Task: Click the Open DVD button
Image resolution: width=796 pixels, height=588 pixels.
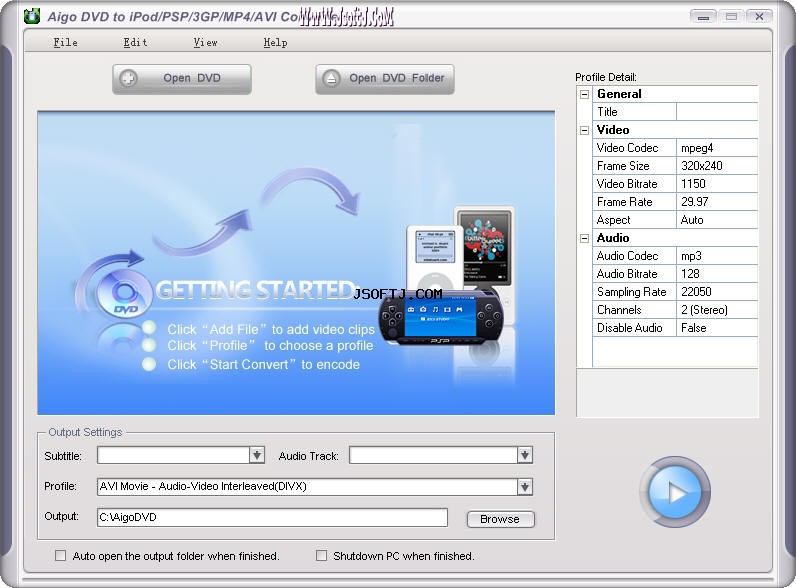Action: pyautogui.click(x=182, y=79)
